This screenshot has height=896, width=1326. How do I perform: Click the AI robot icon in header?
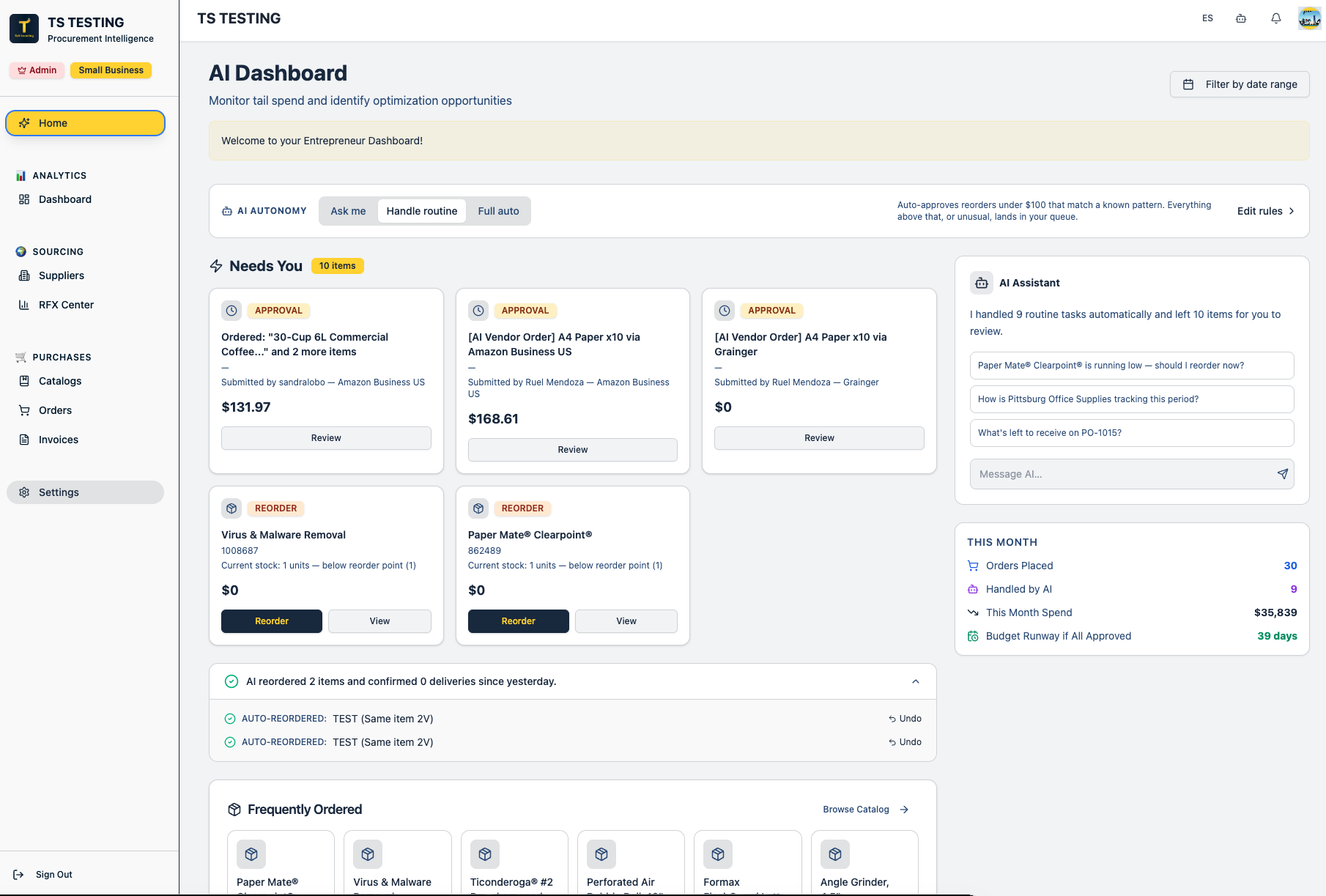1241,18
